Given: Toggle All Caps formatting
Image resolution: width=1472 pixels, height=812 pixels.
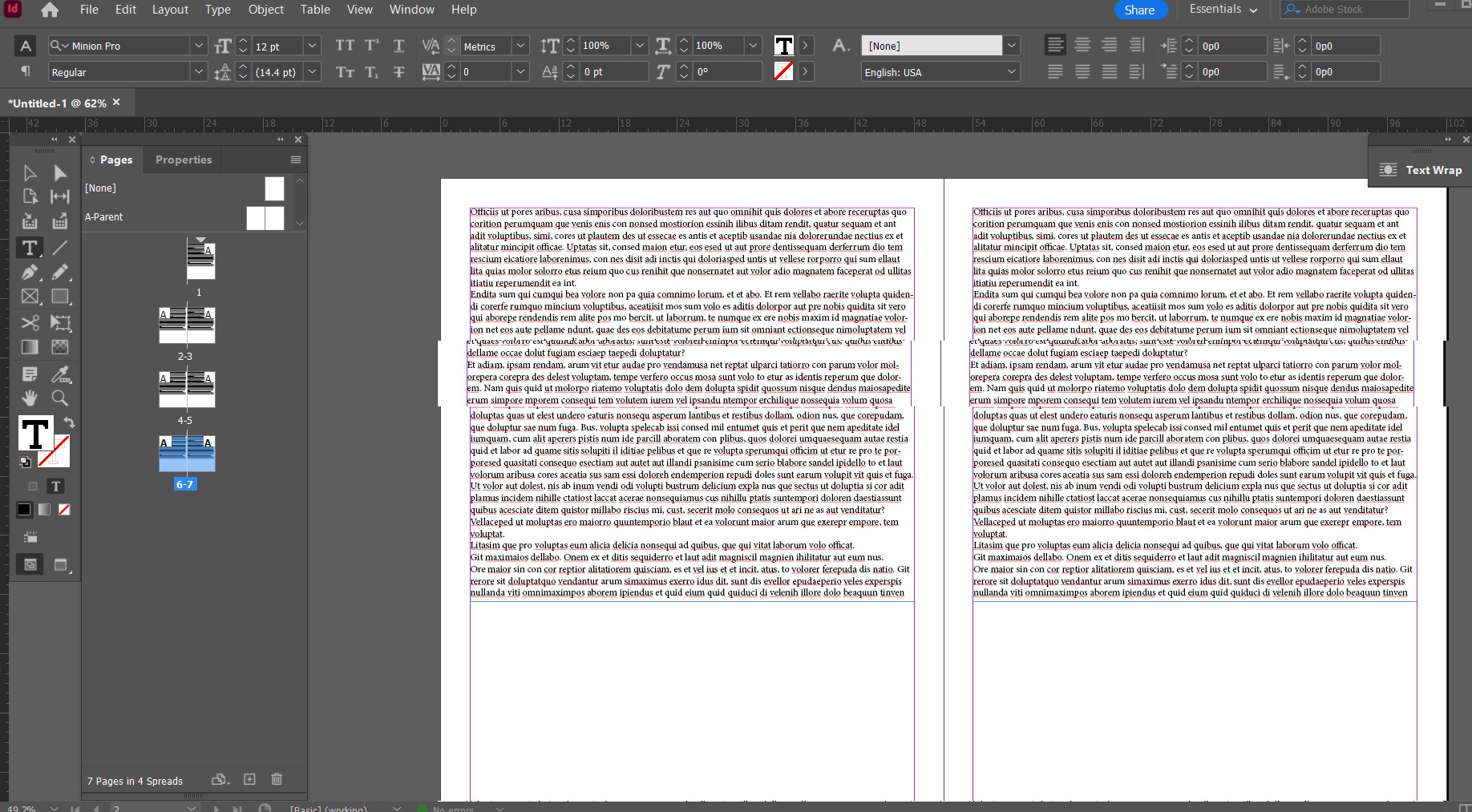Looking at the screenshot, I should tap(345, 46).
